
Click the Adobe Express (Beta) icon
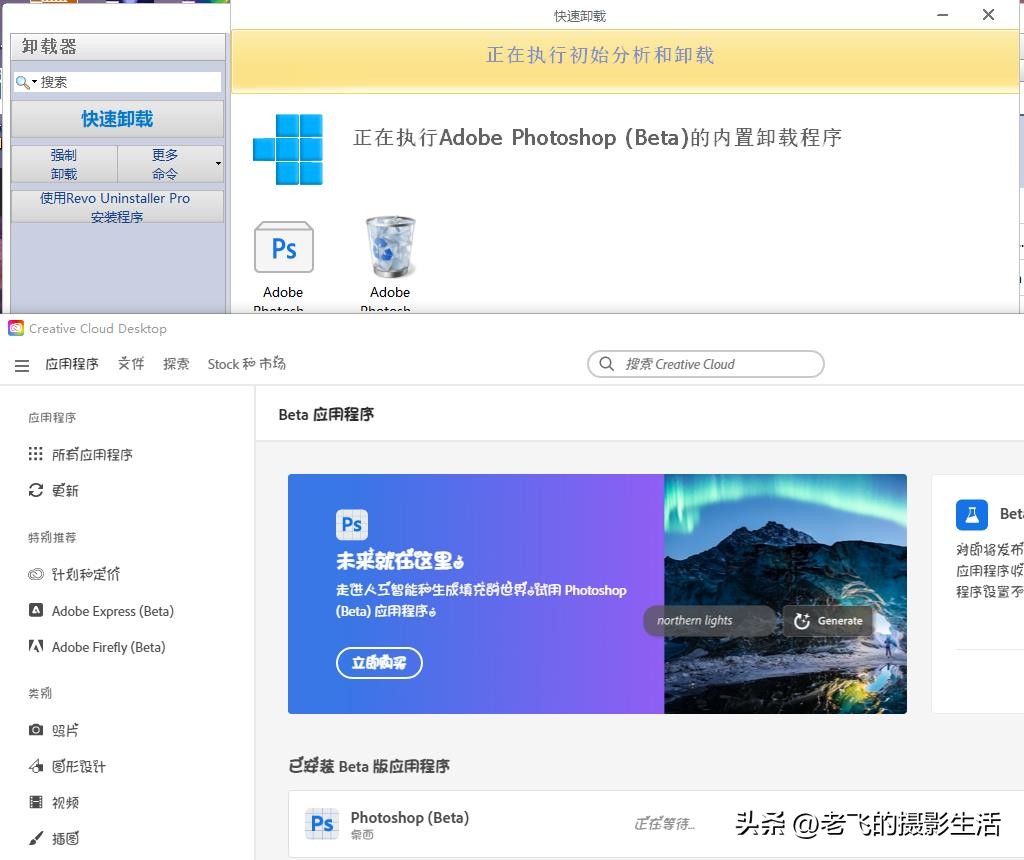[36, 610]
